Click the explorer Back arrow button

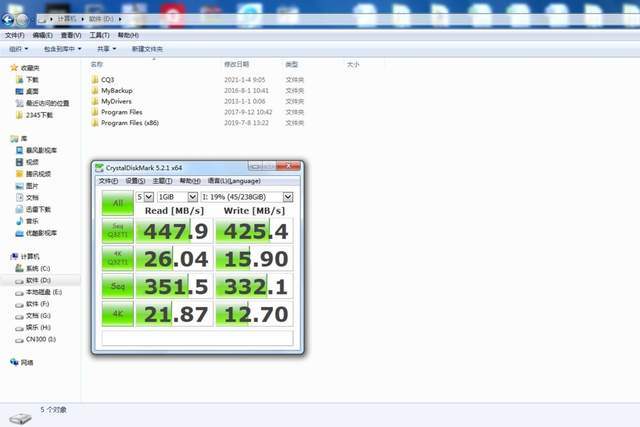click(8, 19)
